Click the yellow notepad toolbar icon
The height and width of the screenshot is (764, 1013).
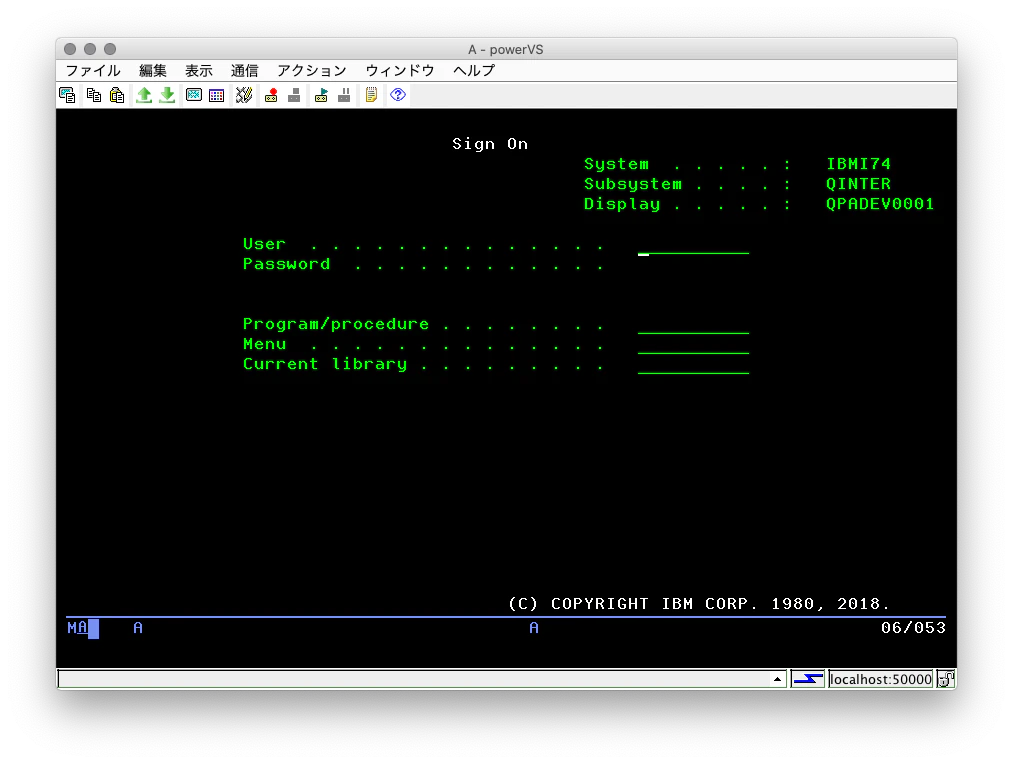coord(371,96)
